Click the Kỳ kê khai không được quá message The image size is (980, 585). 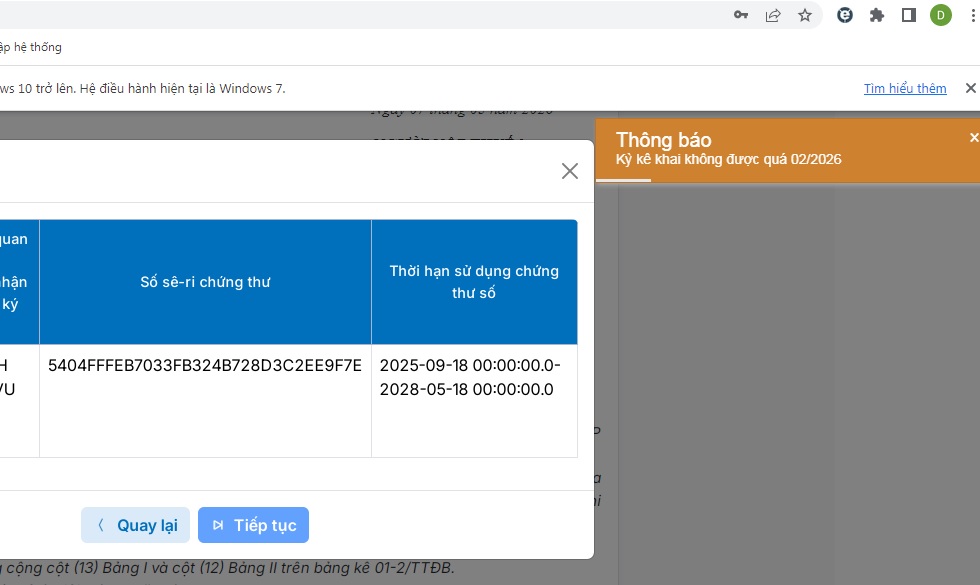[728, 160]
